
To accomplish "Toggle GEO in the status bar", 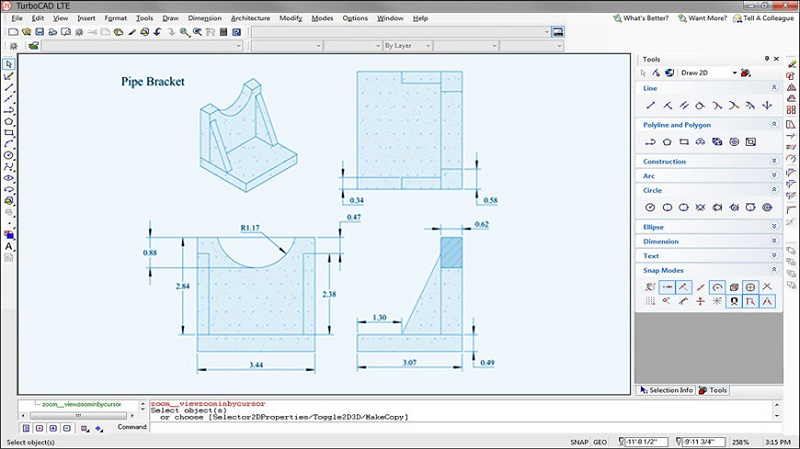I will coord(600,441).
